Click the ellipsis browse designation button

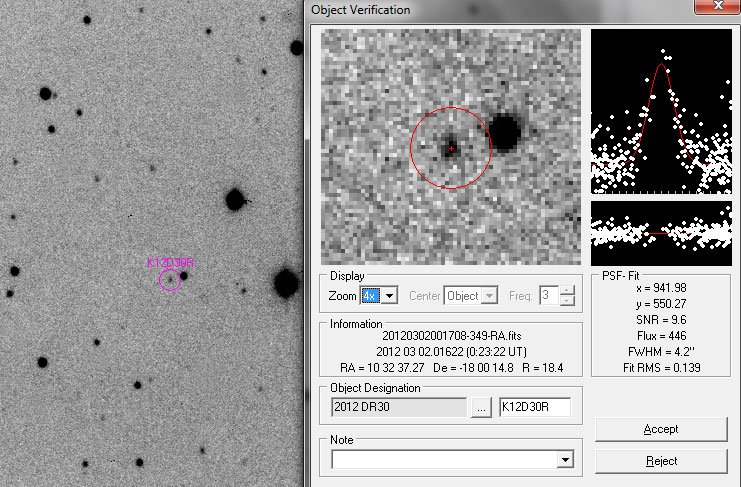[481, 407]
